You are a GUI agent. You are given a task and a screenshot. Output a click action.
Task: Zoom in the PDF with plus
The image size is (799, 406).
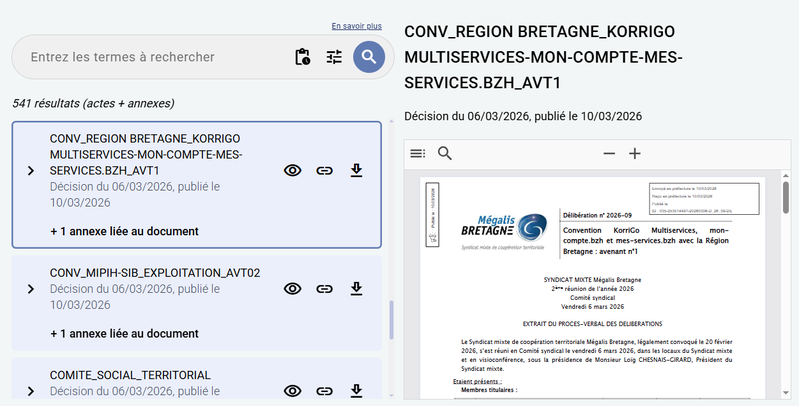point(634,154)
